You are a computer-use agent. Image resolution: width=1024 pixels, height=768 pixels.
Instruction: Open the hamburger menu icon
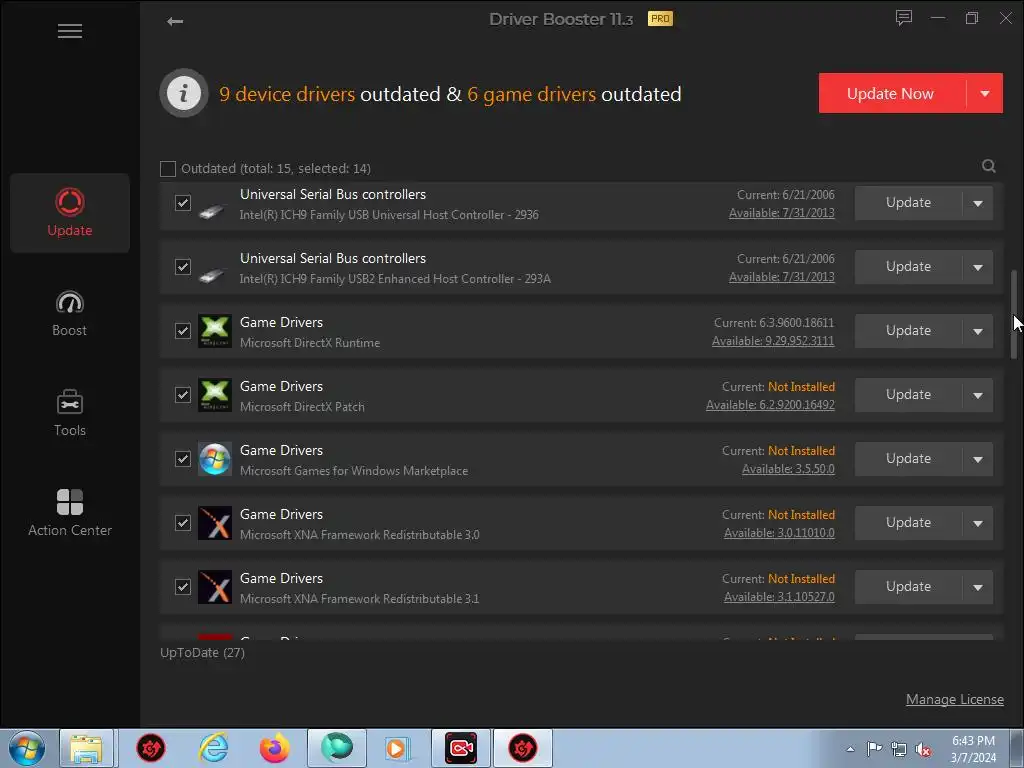[70, 31]
